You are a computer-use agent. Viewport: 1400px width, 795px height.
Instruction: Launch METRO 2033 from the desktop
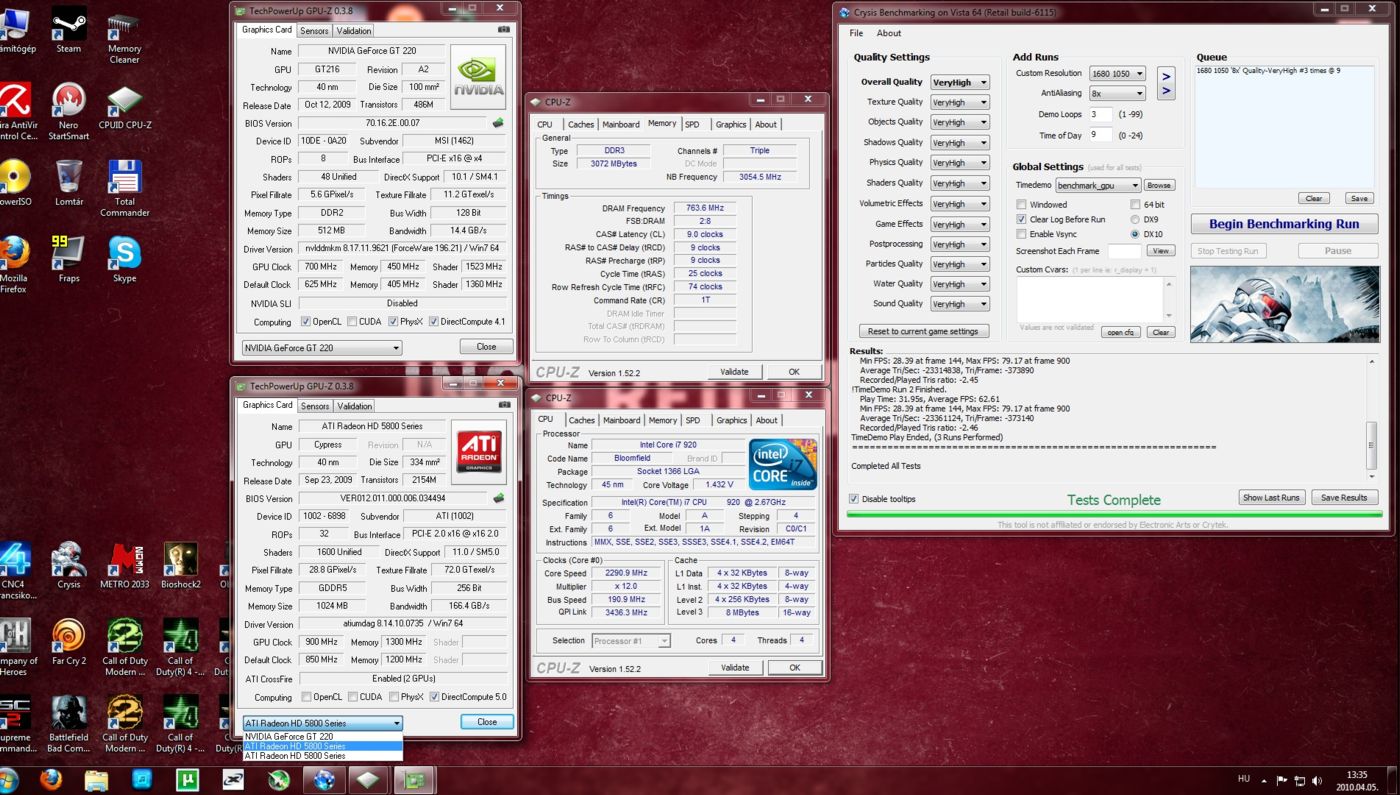(x=124, y=565)
